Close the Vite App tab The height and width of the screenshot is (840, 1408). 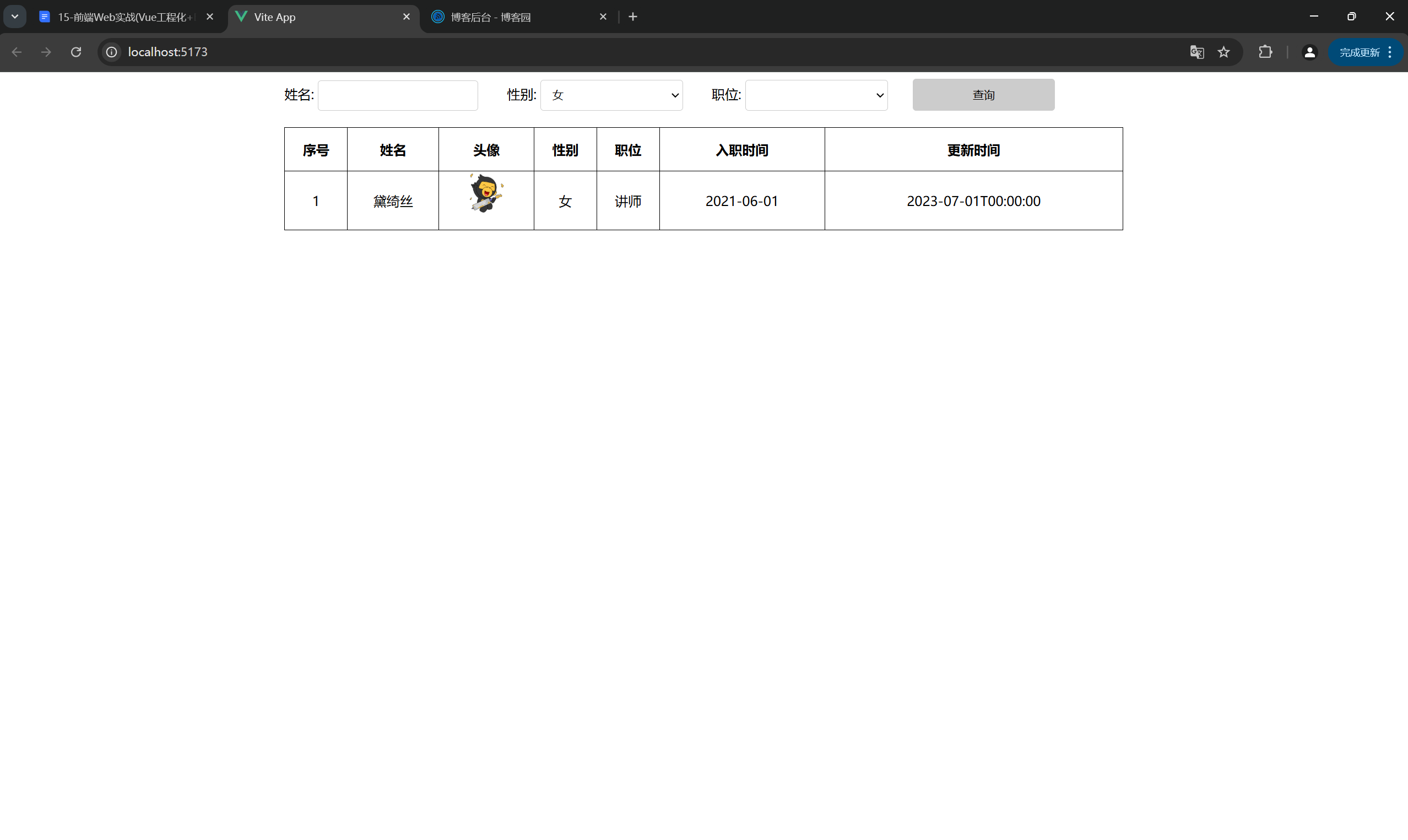point(407,17)
